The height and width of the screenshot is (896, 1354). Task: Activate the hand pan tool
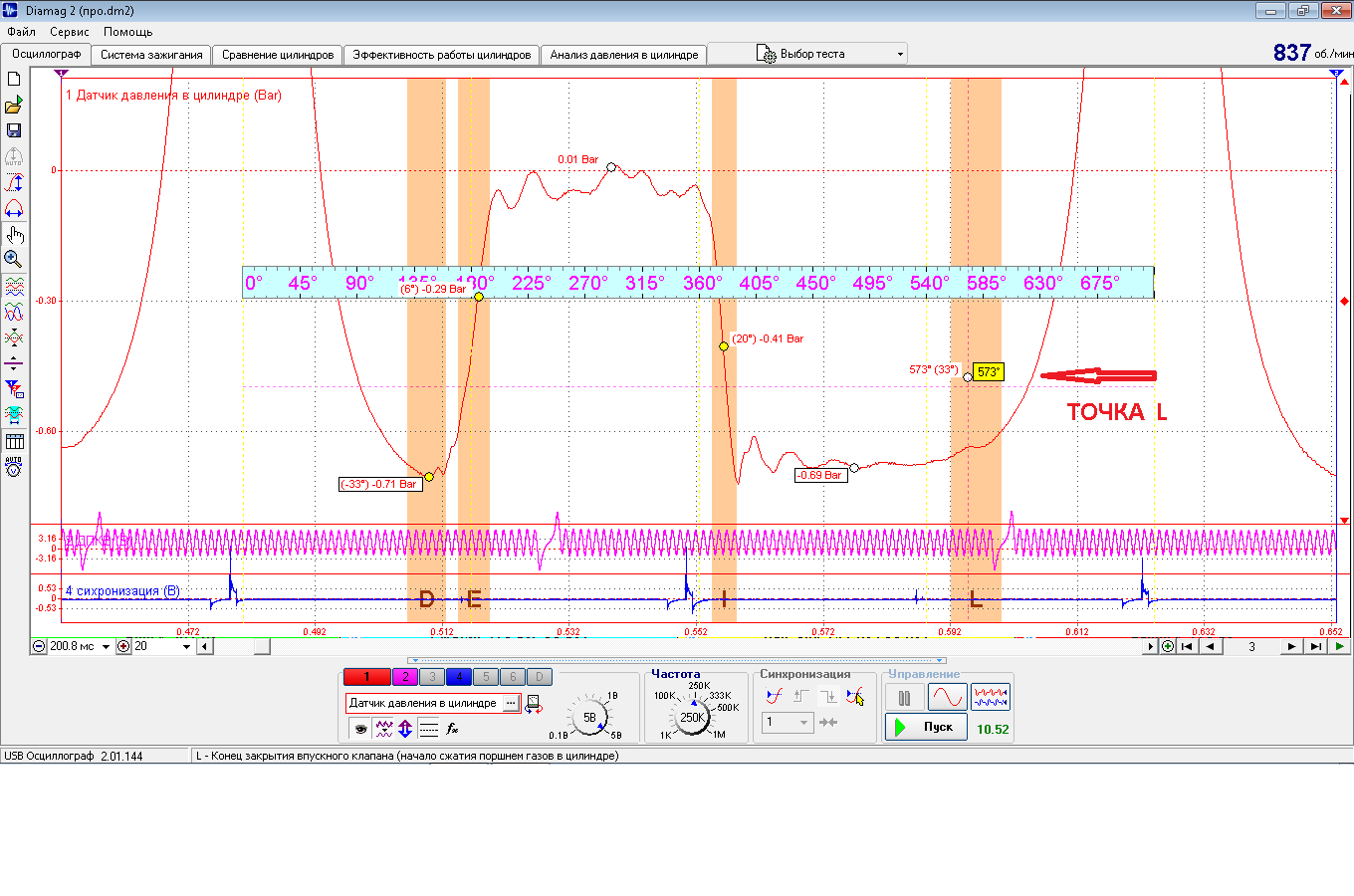coord(14,235)
